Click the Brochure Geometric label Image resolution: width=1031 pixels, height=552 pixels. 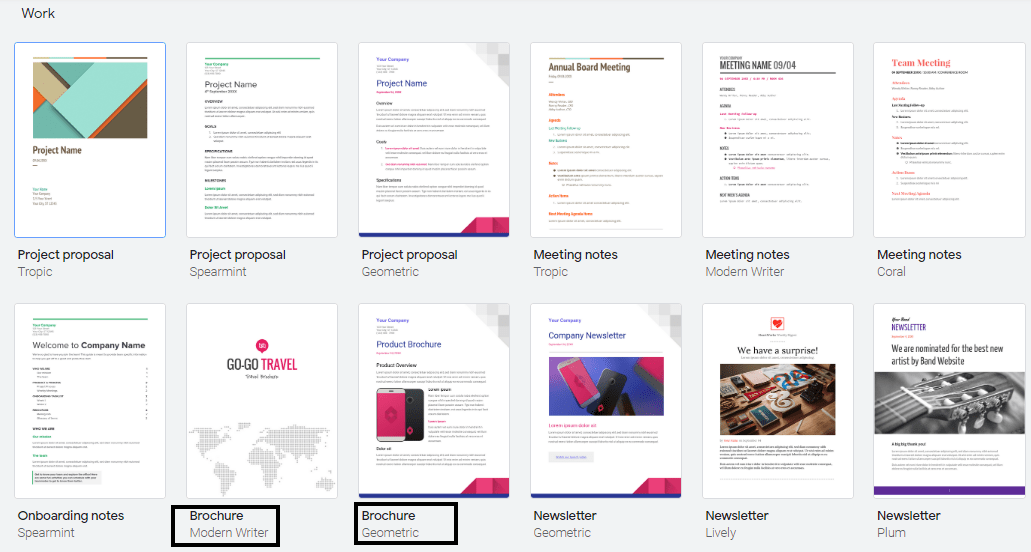[x=390, y=524]
